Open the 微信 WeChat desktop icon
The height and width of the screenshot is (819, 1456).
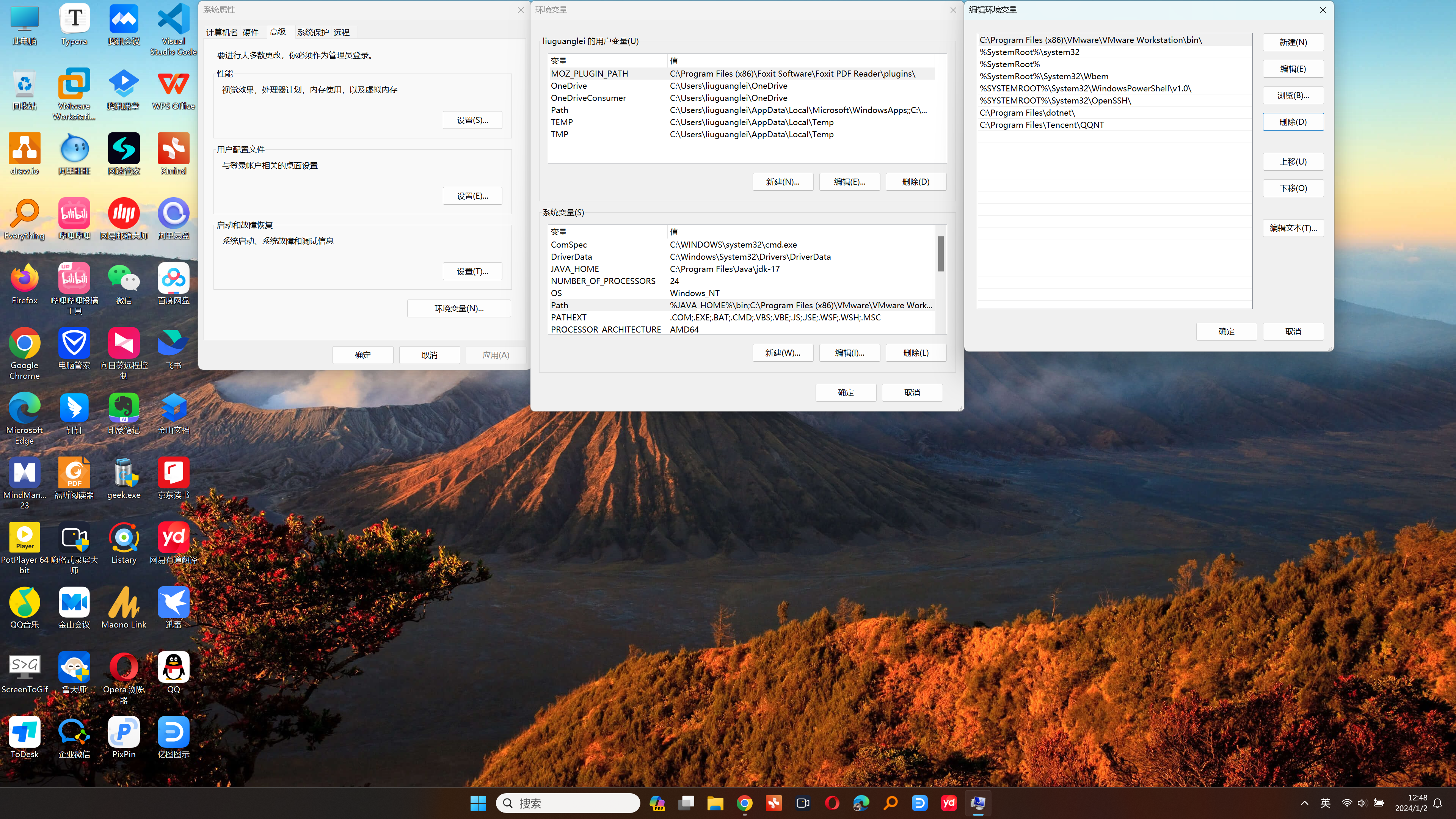coord(124,284)
